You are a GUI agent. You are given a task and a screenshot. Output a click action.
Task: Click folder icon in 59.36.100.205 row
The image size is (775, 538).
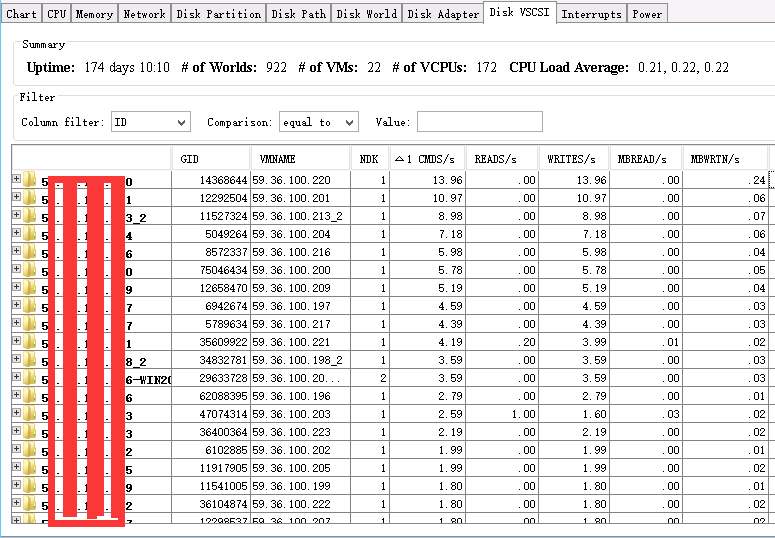(x=30, y=466)
